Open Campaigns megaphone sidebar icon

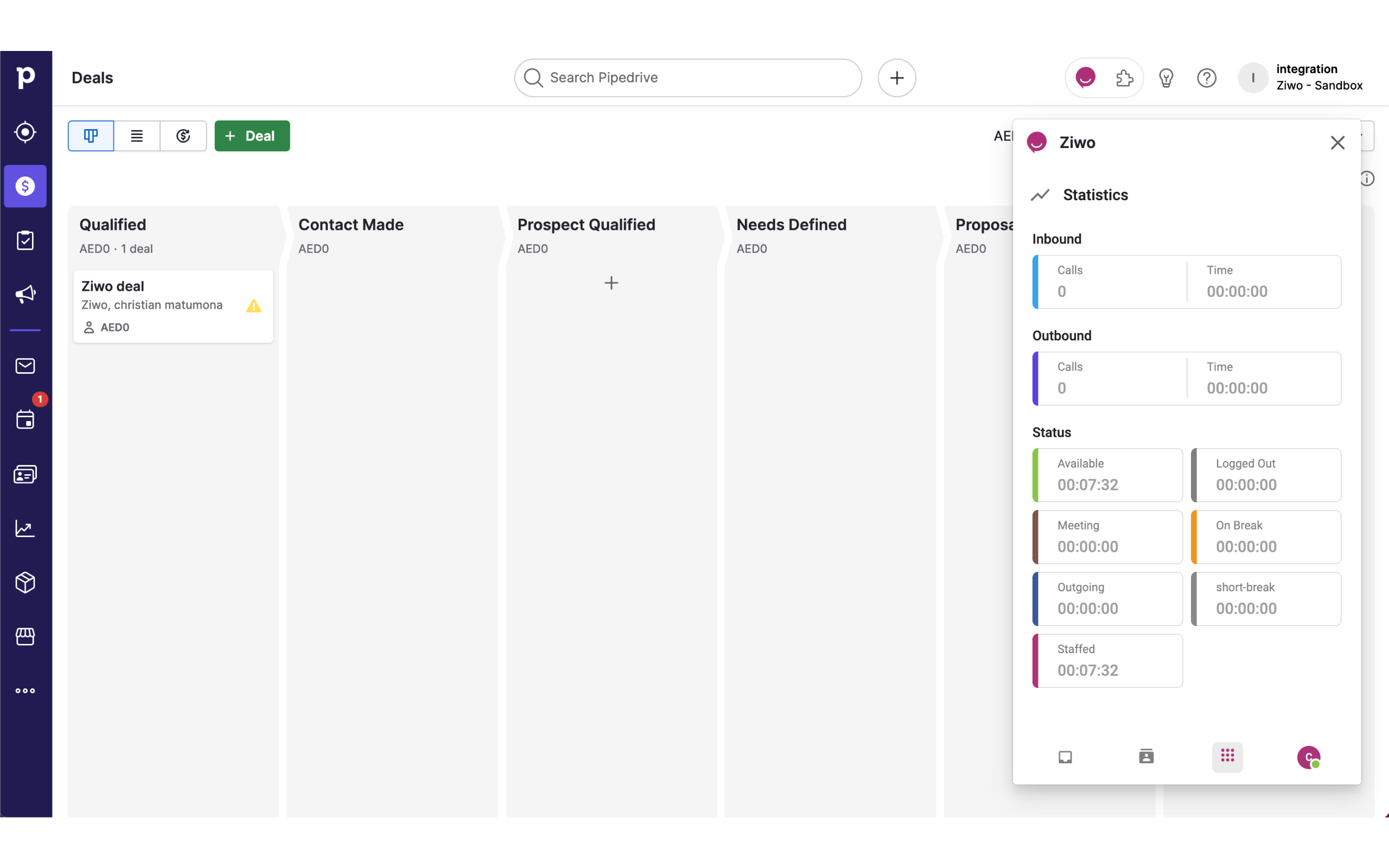26,295
